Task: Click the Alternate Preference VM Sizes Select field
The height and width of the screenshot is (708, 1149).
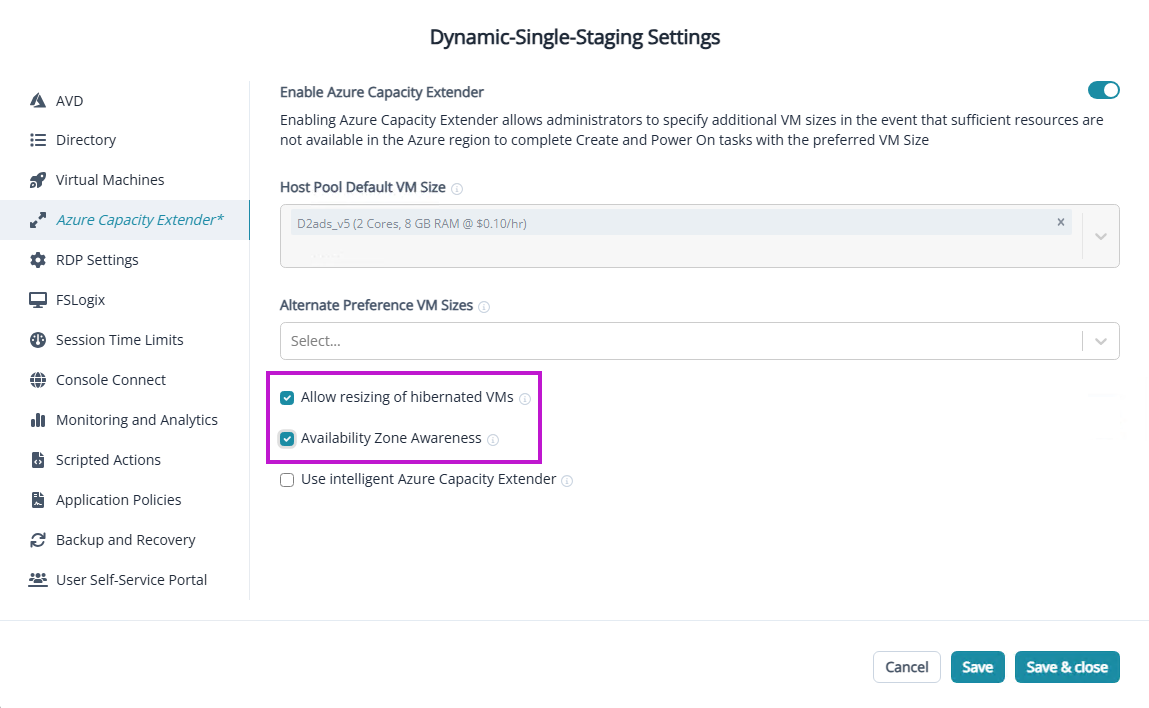Action: coord(680,341)
